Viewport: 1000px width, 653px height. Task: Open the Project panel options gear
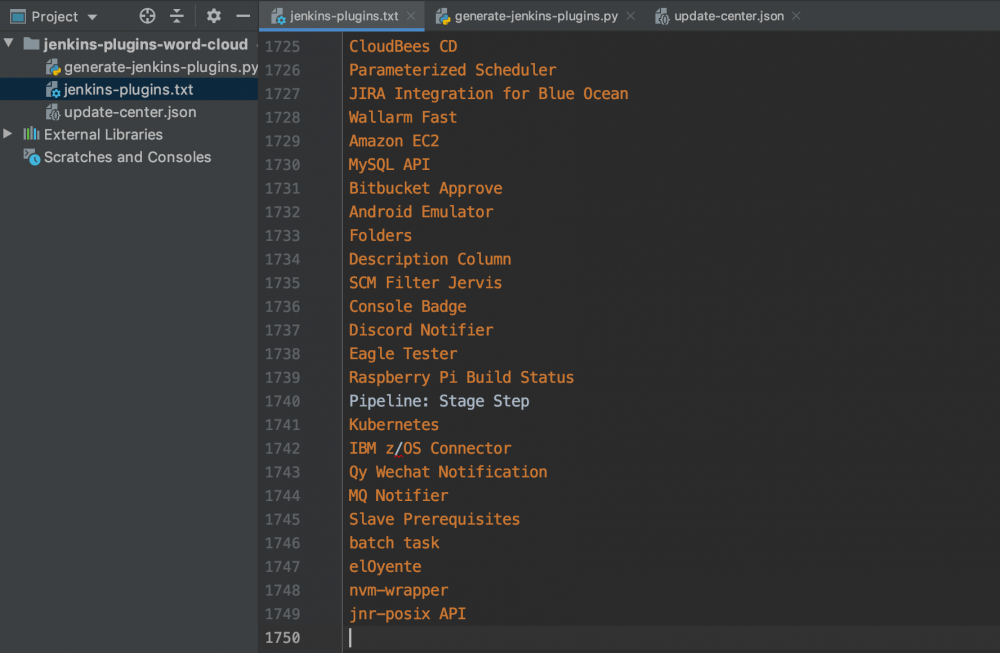[x=213, y=16]
